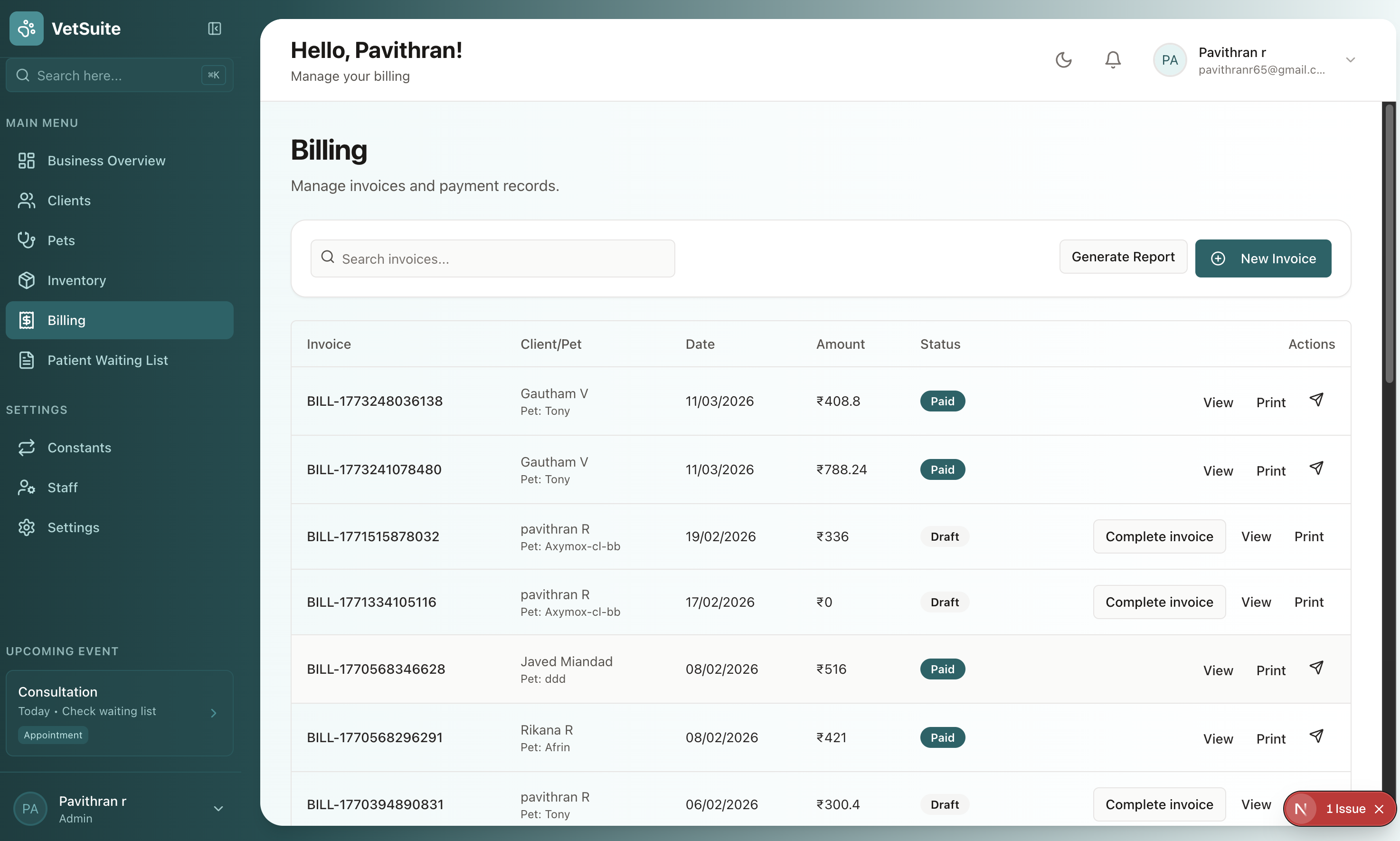Click the Search invoices field
Screen dimensions: 1400x841
(x=492, y=258)
